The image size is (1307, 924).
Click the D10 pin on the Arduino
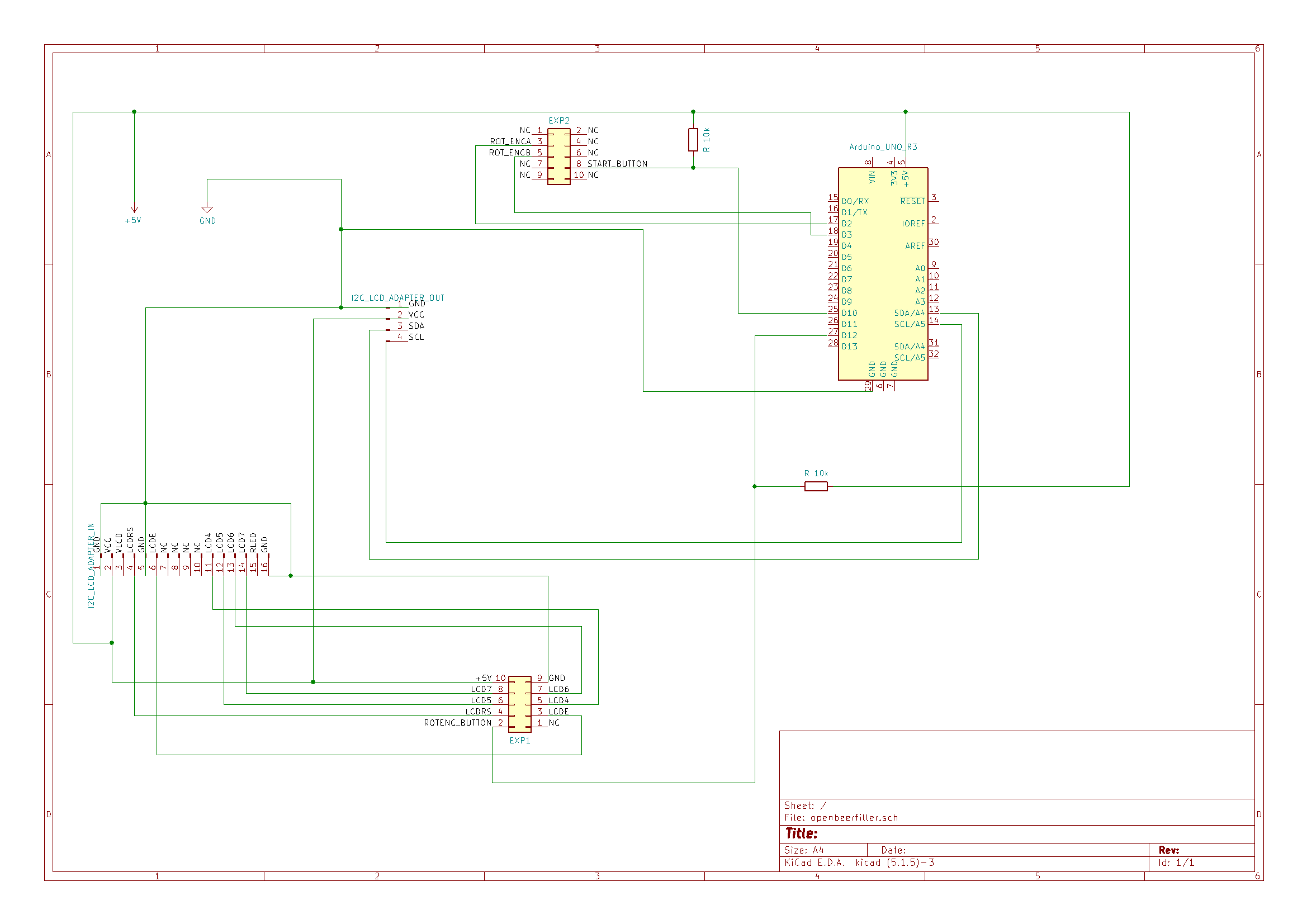coord(849,313)
